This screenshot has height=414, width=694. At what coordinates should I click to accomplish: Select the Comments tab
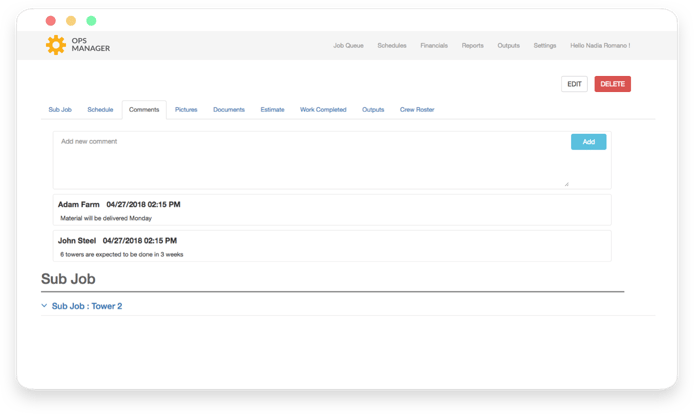144,110
